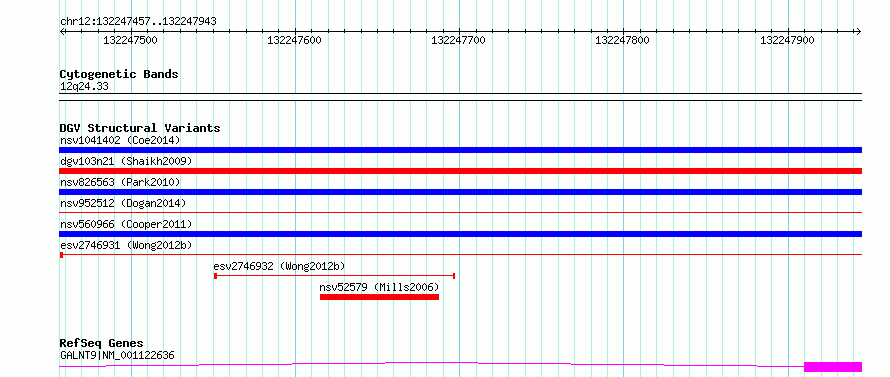Click the ruler's left arrow end
Screen dimensions: 890x377
(x=63, y=31)
